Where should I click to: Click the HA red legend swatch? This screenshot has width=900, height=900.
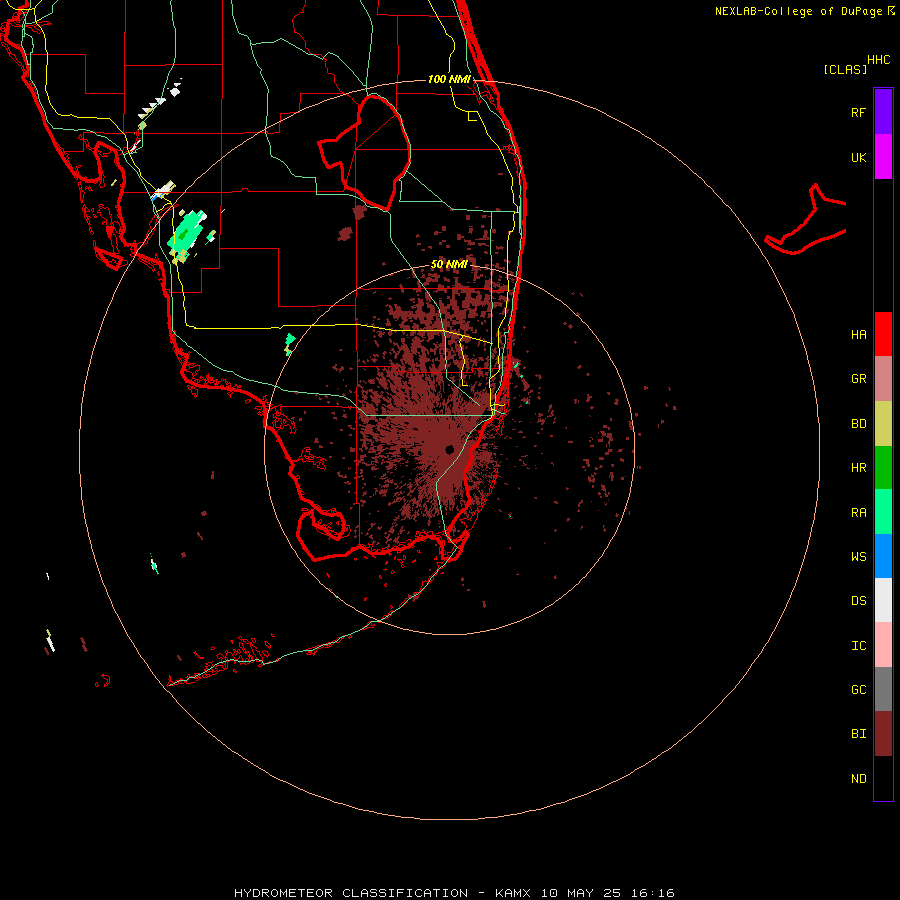pos(883,334)
